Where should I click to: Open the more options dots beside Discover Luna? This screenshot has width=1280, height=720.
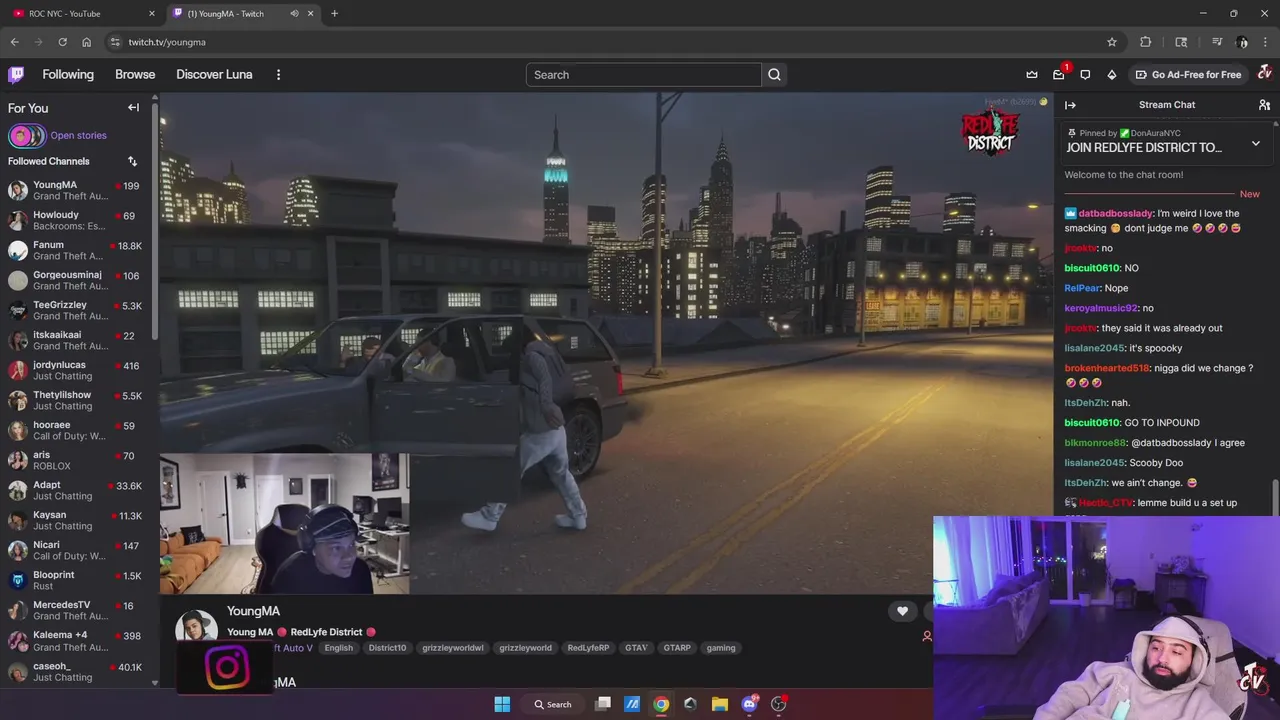click(x=278, y=74)
